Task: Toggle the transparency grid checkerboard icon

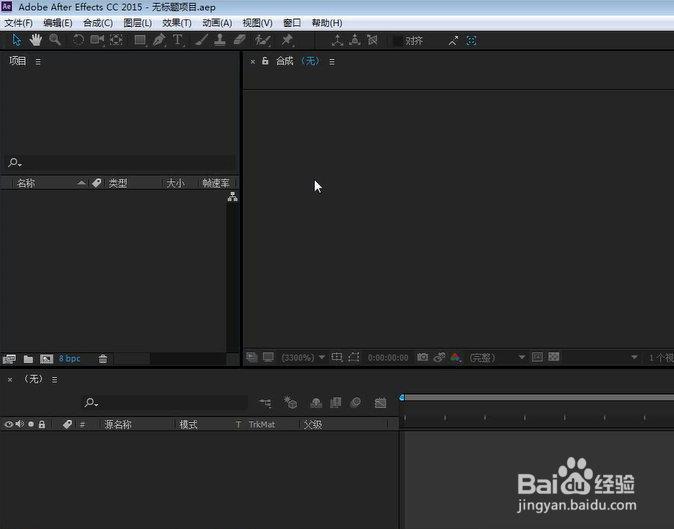Action: click(554, 357)
